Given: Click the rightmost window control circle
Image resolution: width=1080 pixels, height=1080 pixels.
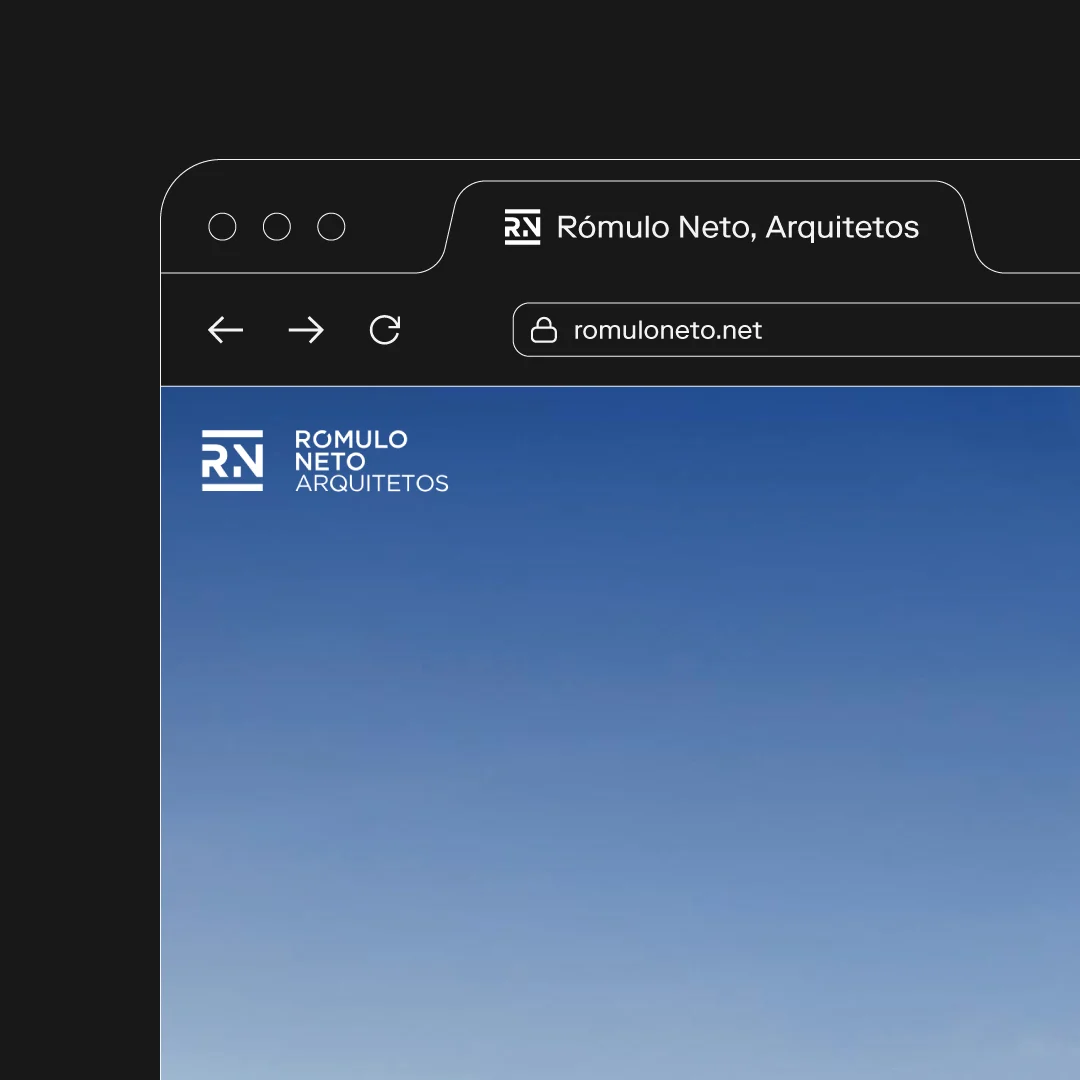Looking at the screenshot, I should point(331,227).
